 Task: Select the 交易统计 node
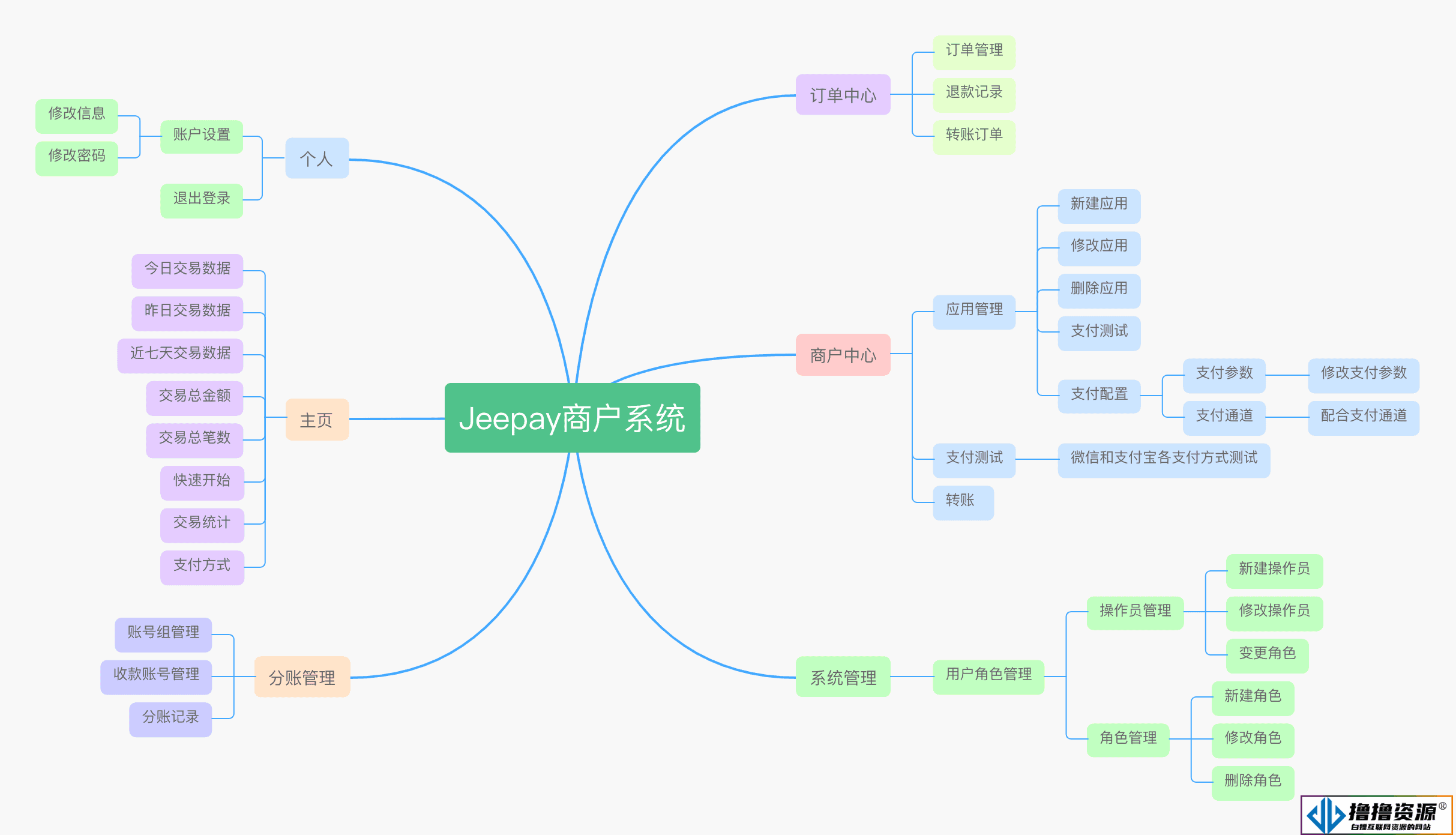click(202, 525)
